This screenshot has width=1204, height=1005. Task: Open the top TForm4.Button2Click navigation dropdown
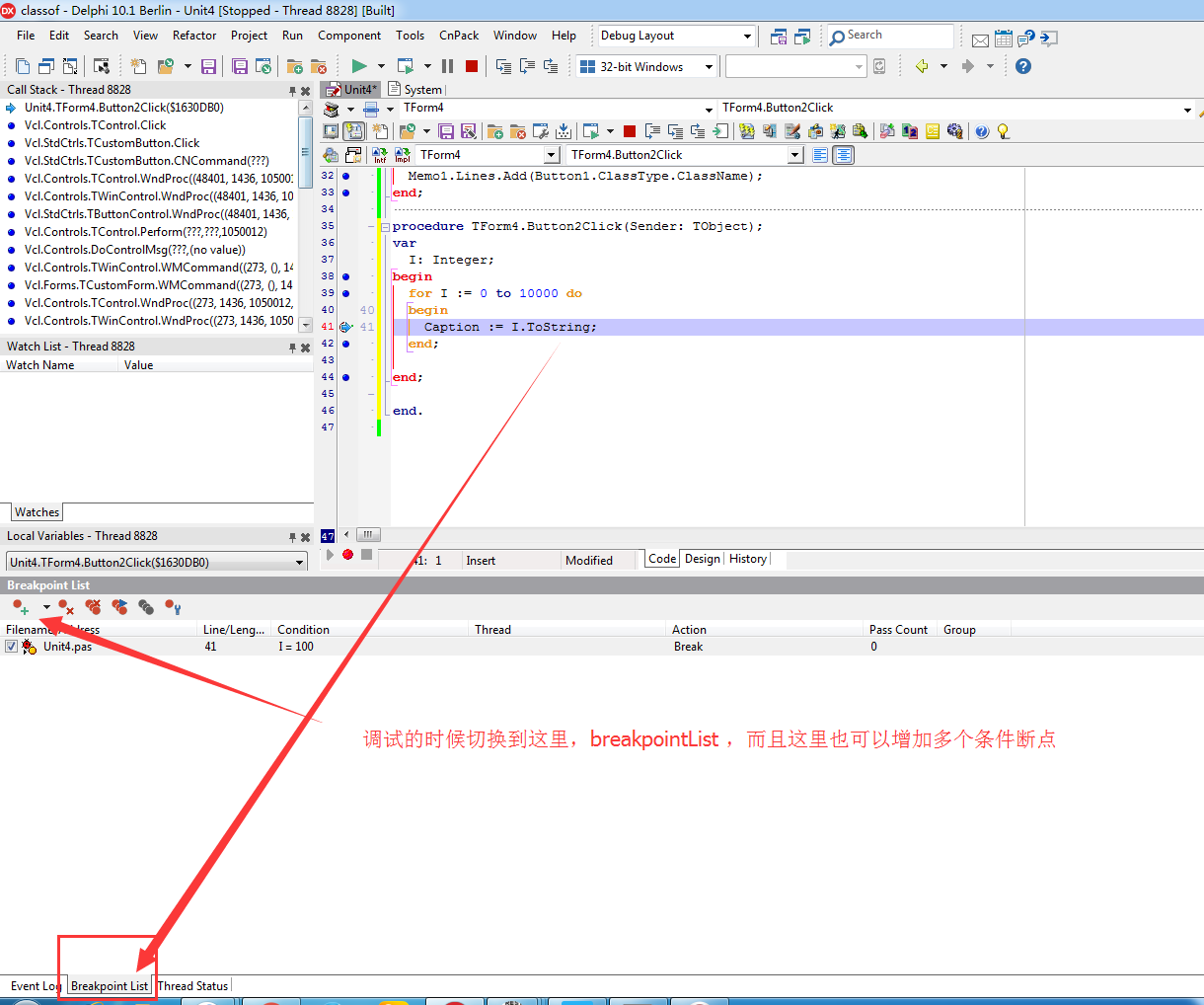(1187, 110)
